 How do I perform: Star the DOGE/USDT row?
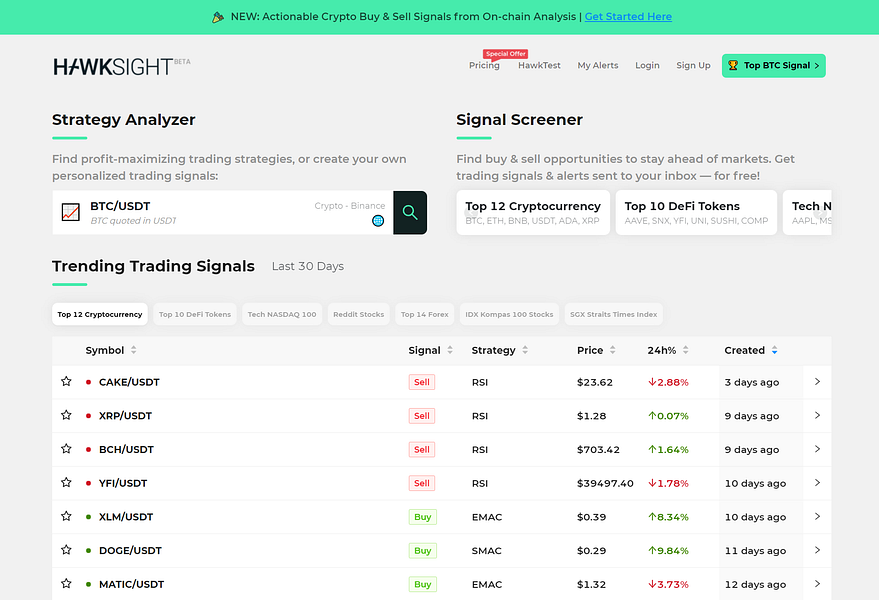(x=66, y=550)
